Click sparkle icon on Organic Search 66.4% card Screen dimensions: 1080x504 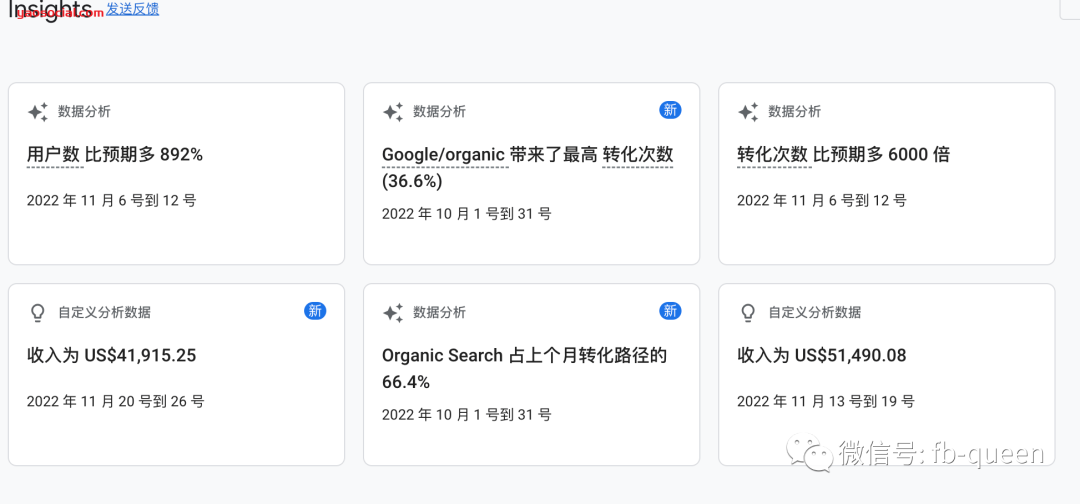[x=393, y=313]
